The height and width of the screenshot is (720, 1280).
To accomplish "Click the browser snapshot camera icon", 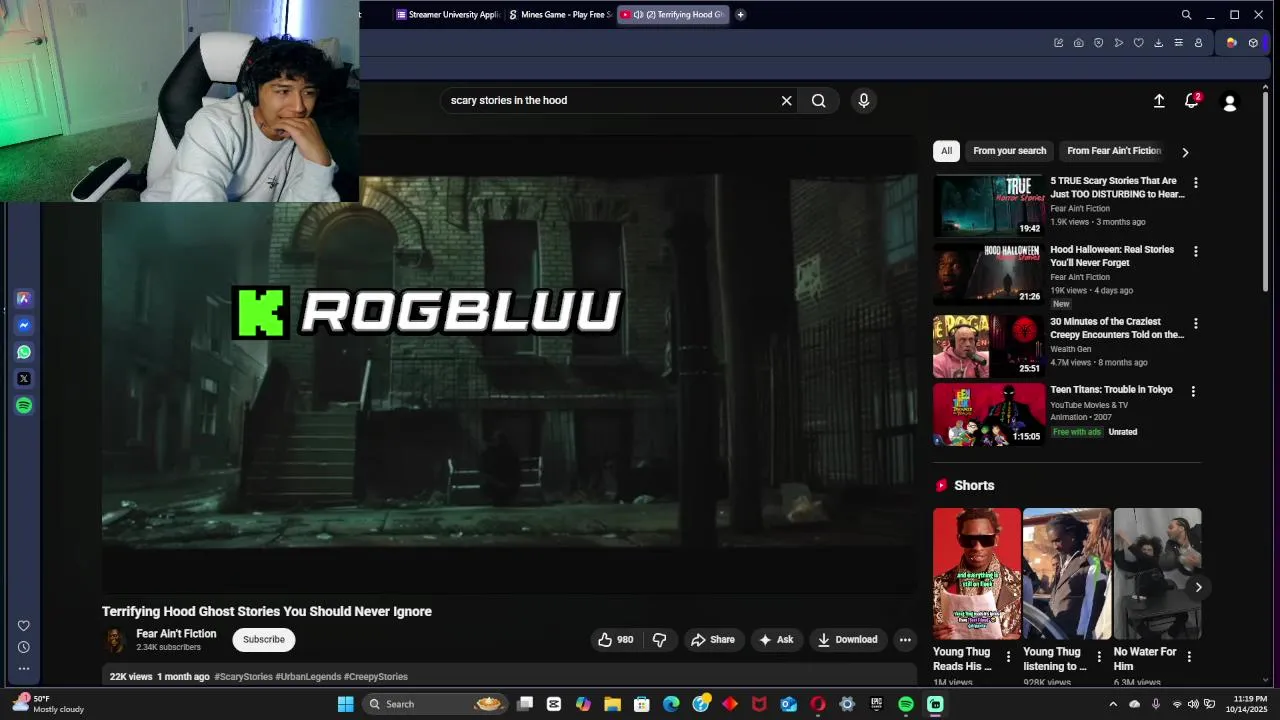I will pyautogui.click(x=1078, y=43).
